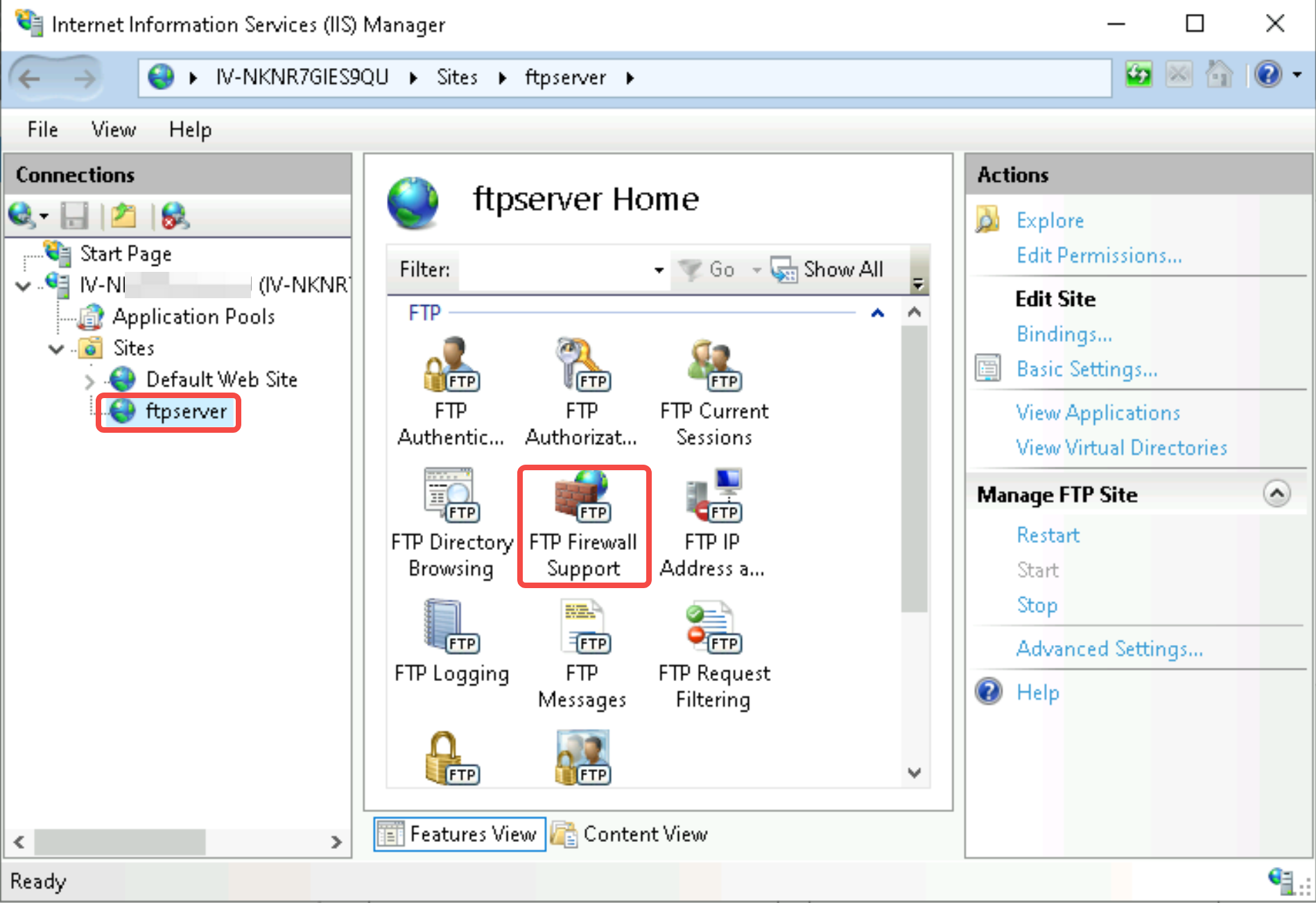Click the status bar network icon
The width and height of the screenshot is (1316, 903).
1280,881
